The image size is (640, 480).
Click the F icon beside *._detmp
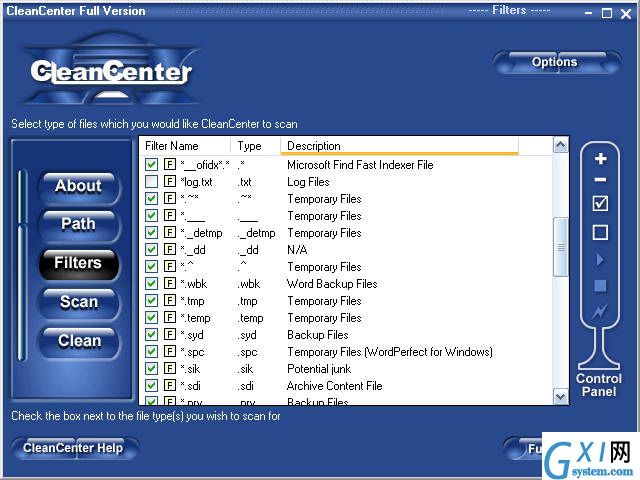click(x=169, y=232)
